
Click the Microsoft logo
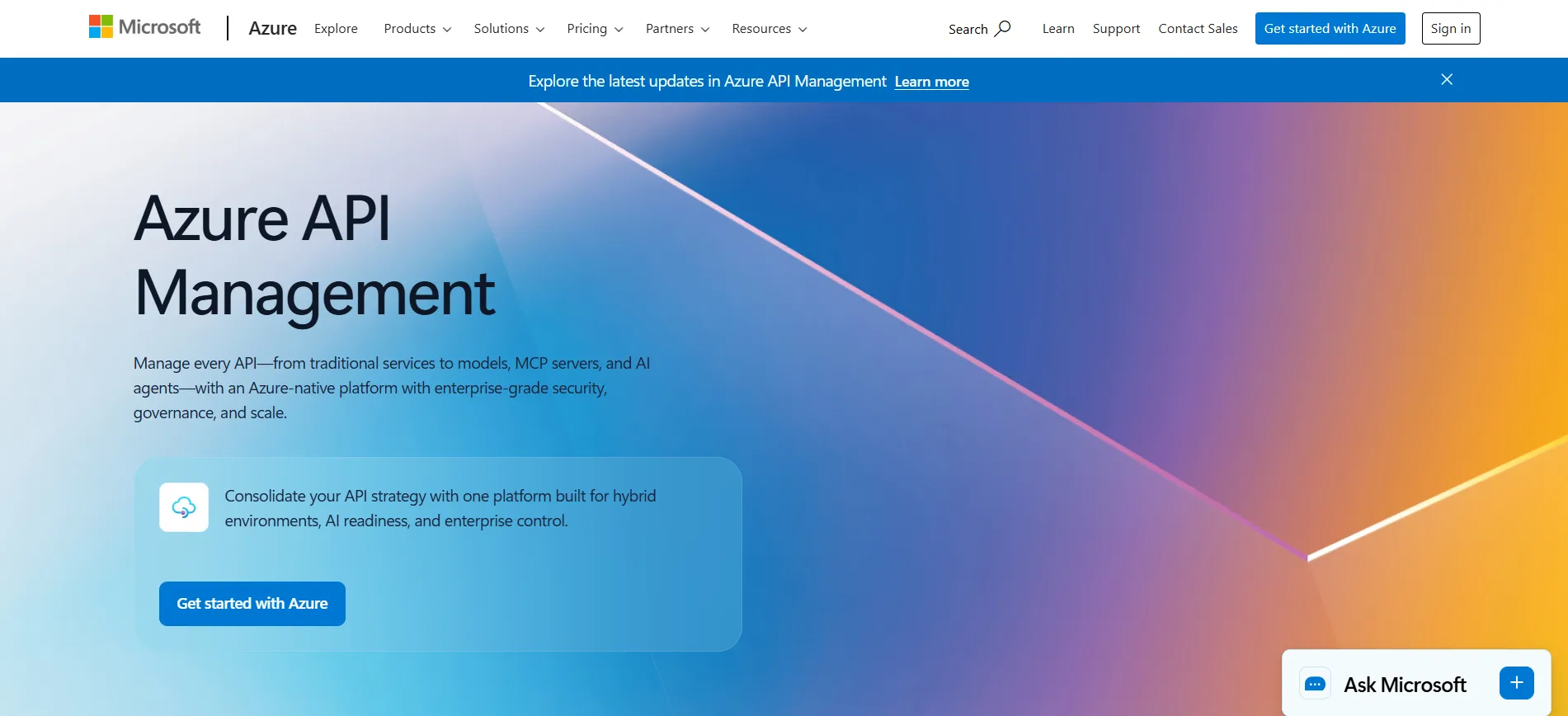point(144,27)
